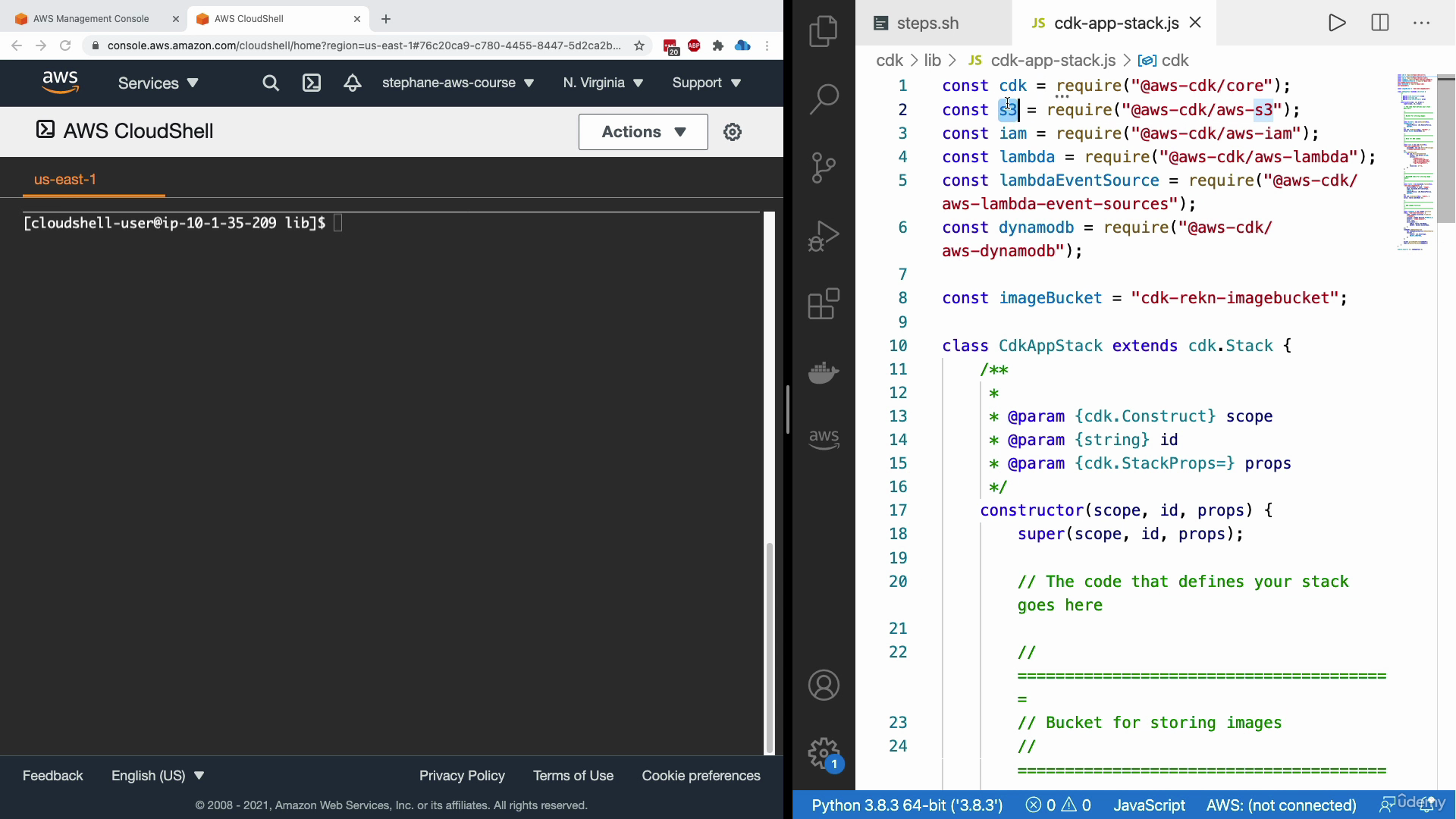Open VS Code Manage gear icon
The image size is (1456, 819).
tap(824, 753)
